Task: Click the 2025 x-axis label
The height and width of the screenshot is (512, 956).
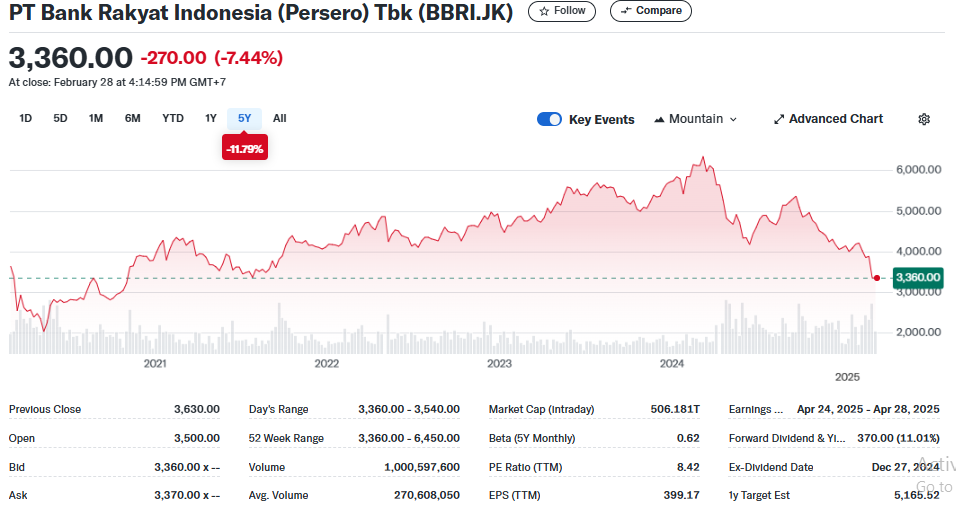Action: 847,377
